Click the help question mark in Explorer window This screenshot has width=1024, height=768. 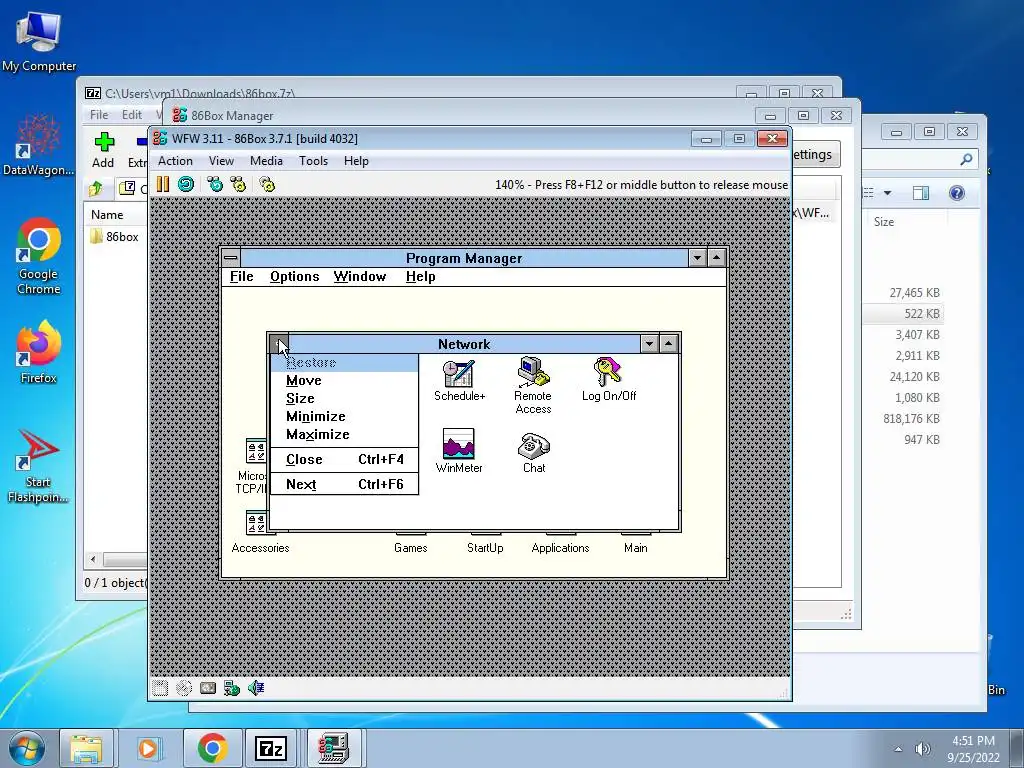[957, 193]
